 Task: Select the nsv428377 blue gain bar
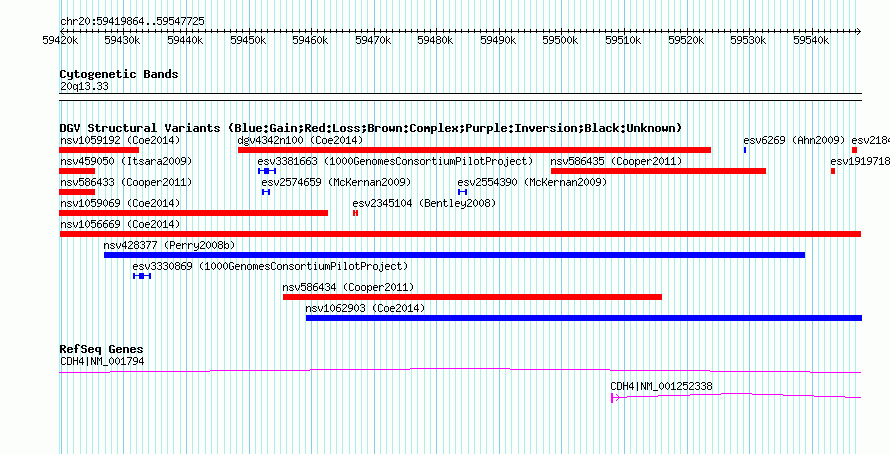[x=455, y=255]
